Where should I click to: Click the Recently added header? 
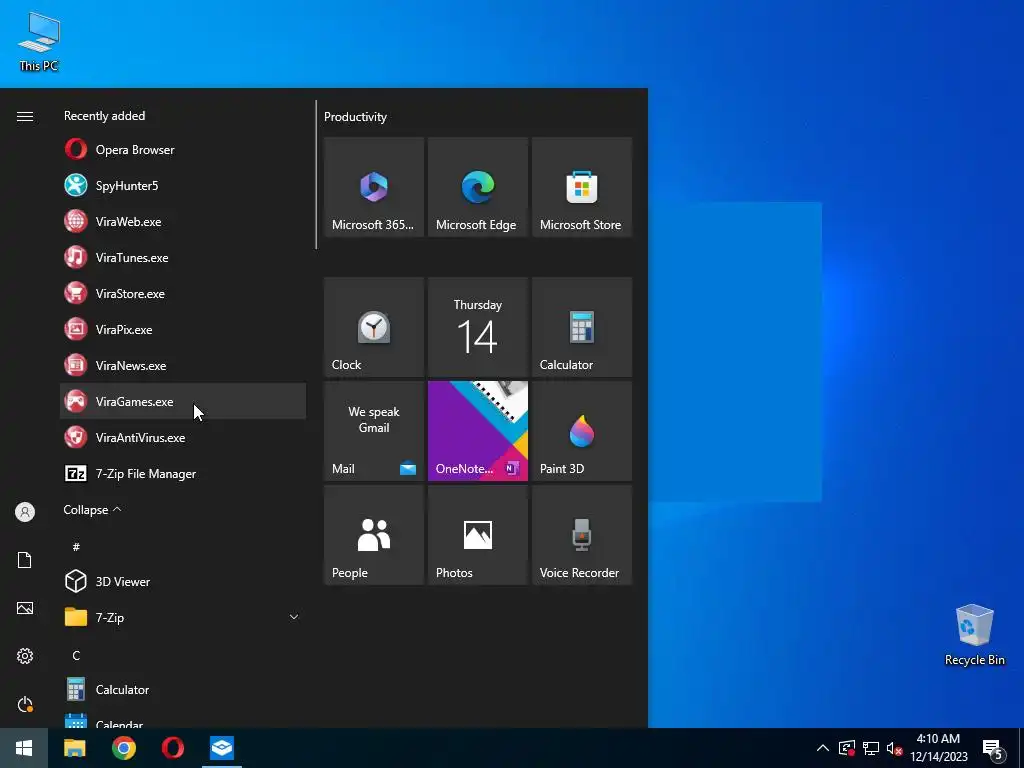(x=104, y=116)
